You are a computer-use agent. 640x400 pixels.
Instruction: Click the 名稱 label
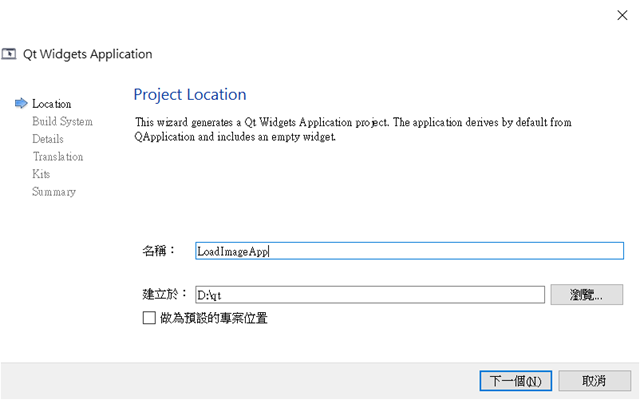pos(159,251)
